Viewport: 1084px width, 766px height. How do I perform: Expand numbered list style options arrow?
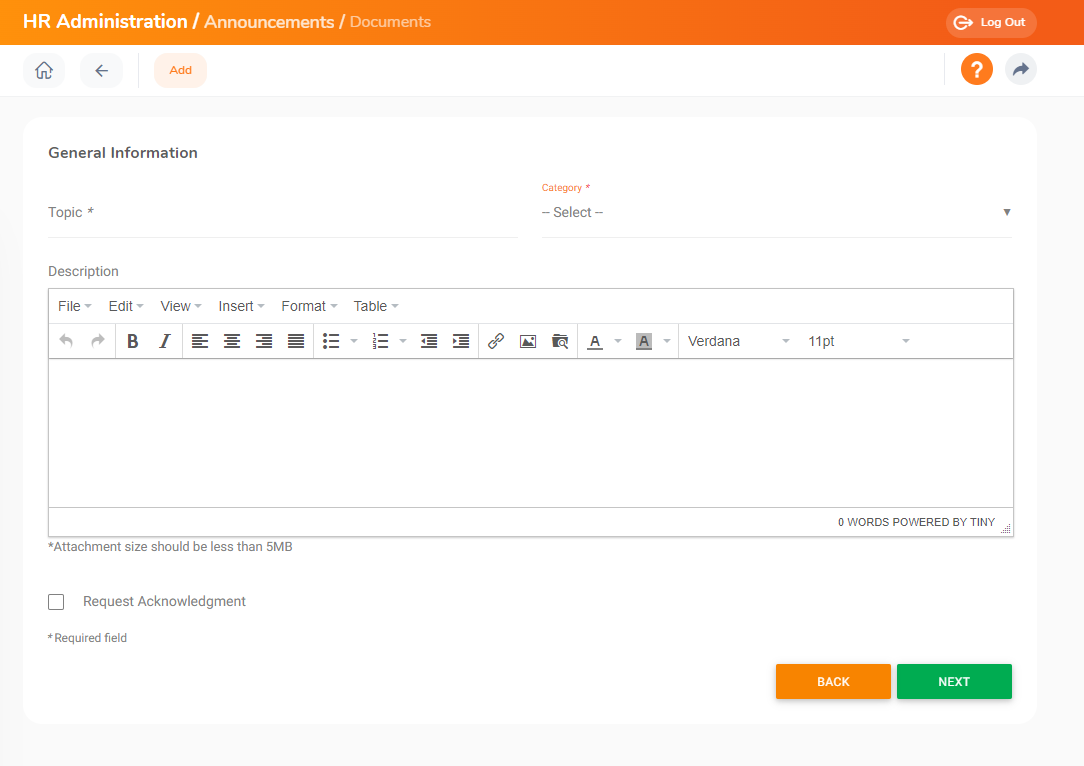tap(403, 341)
